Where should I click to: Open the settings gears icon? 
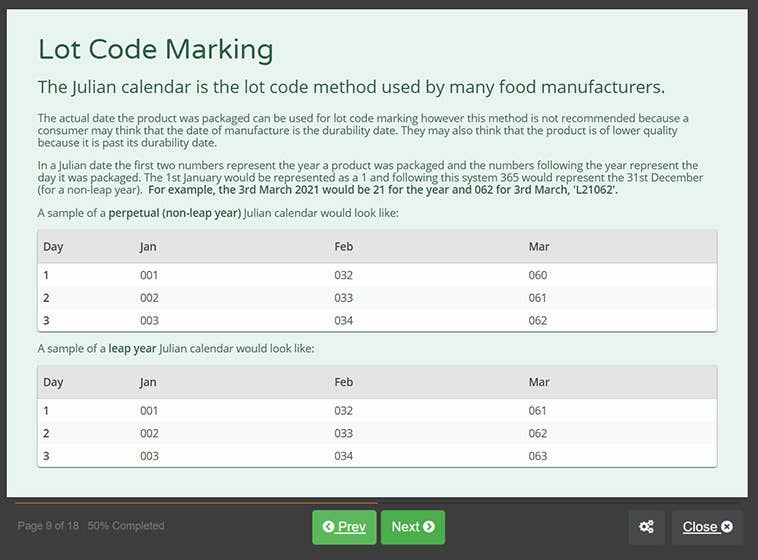647,527
